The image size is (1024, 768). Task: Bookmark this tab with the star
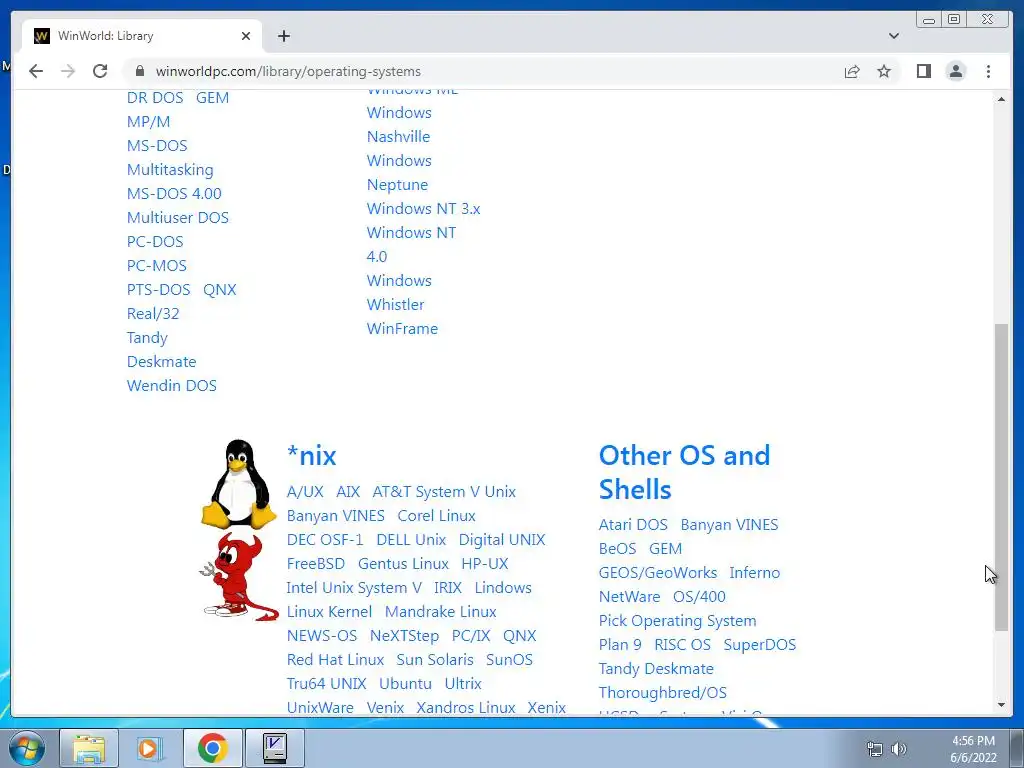[884, 71]
